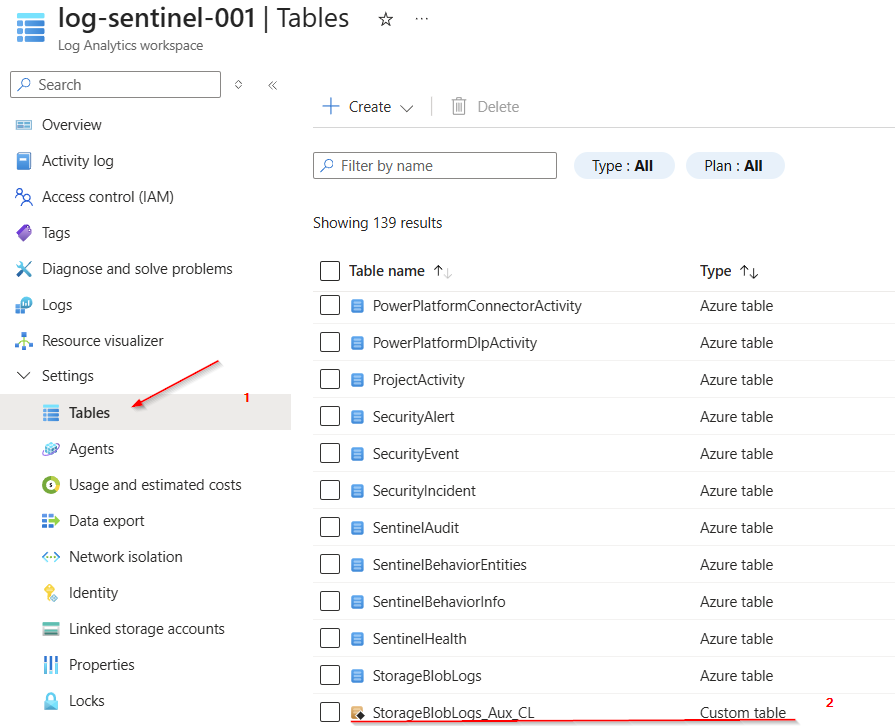Click the Filter by name input field
This screenshot has width=895, height=726.
click(435, 166)
